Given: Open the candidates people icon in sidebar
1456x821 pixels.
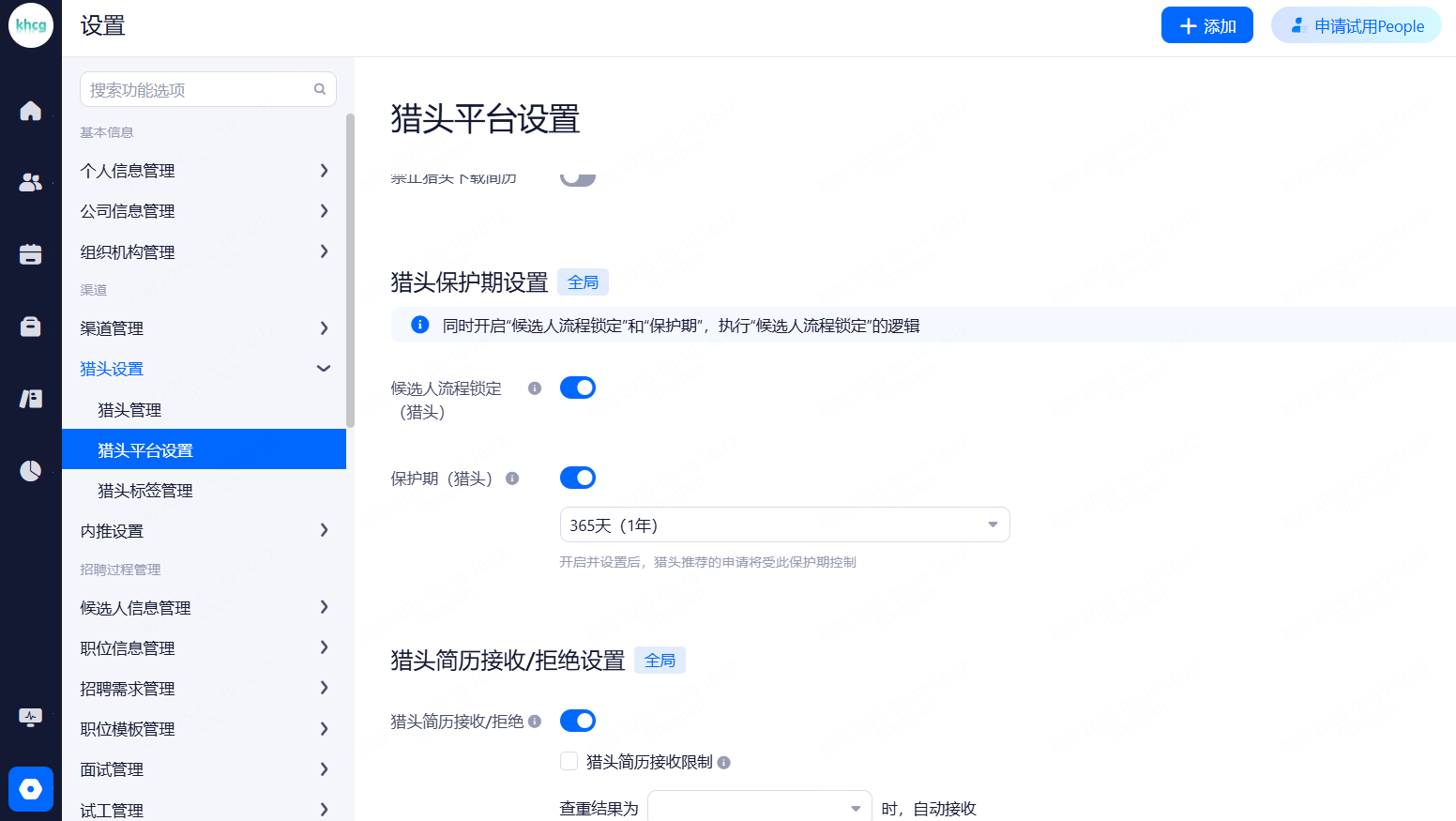Looking at the screenshot, I should tap(30, 182).
